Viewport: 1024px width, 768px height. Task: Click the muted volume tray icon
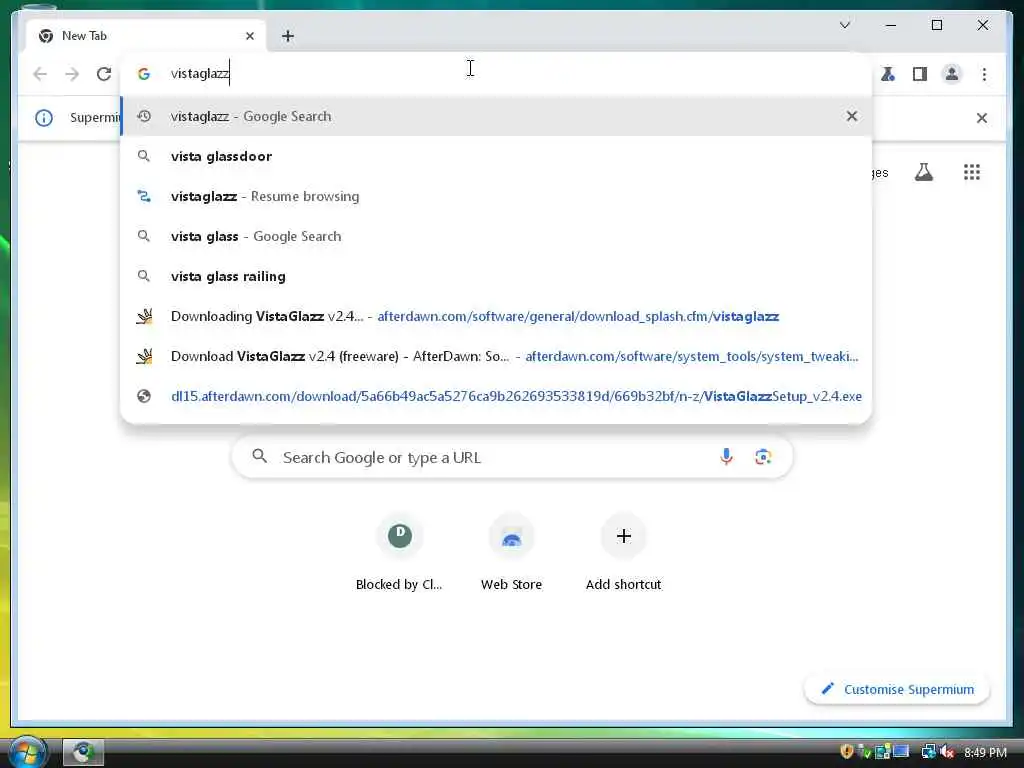(947, 752)
